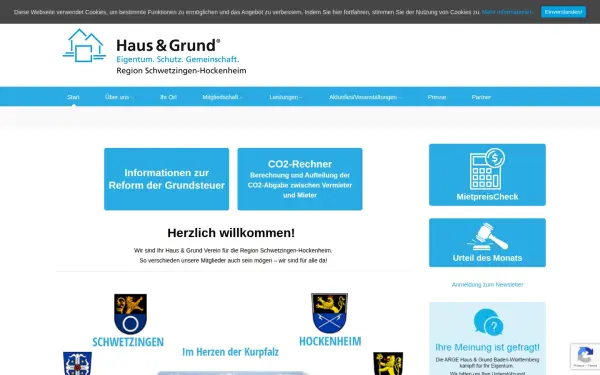Click the 'So verschieden unsere Mitglieder' line
The image size is (600, 375).
click(x=233, y=261)
